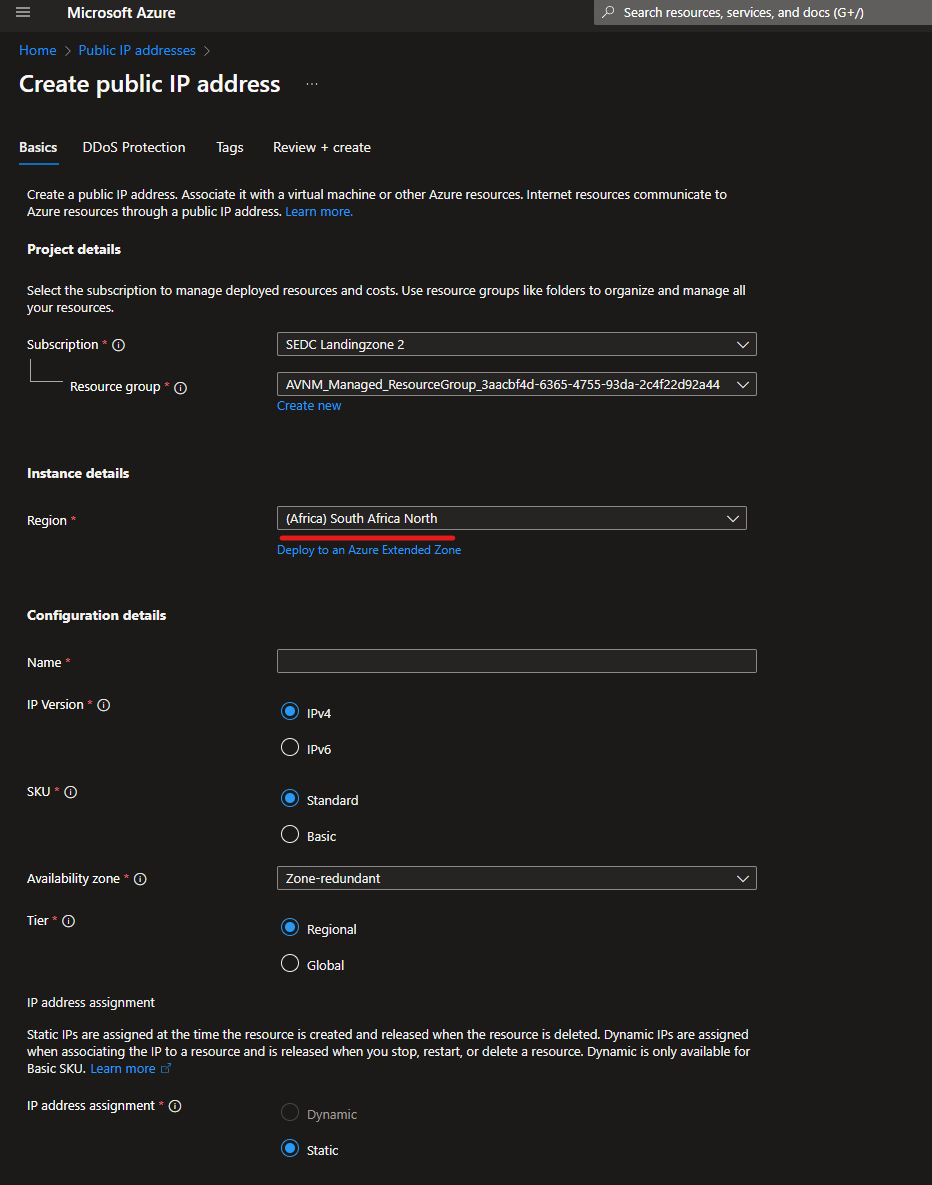
Task: Click external link icon beside Learn more
Action: pyautogui.click(x=166, y=1069)
